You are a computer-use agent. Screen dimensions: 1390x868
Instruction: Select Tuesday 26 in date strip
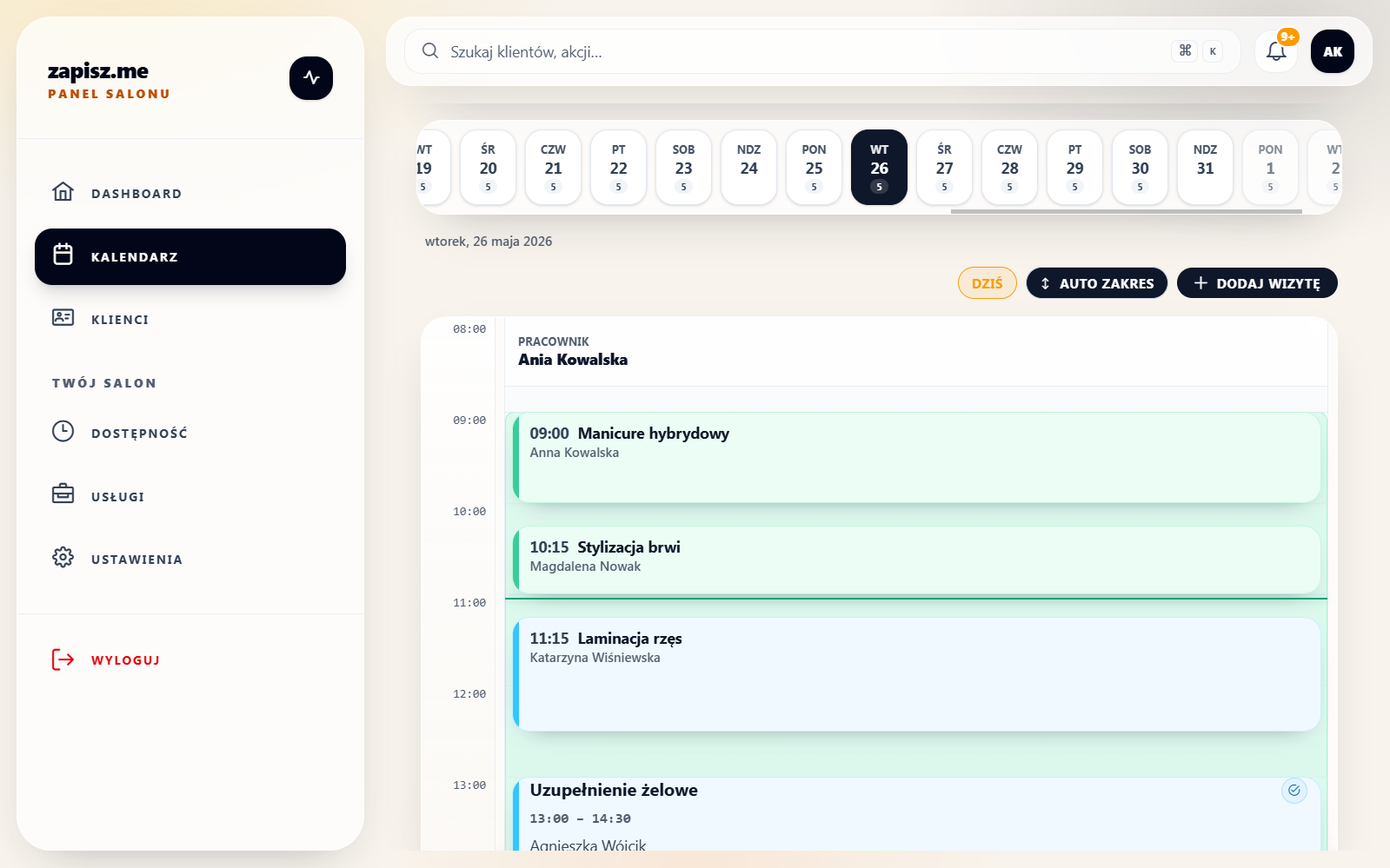point(880,168)
